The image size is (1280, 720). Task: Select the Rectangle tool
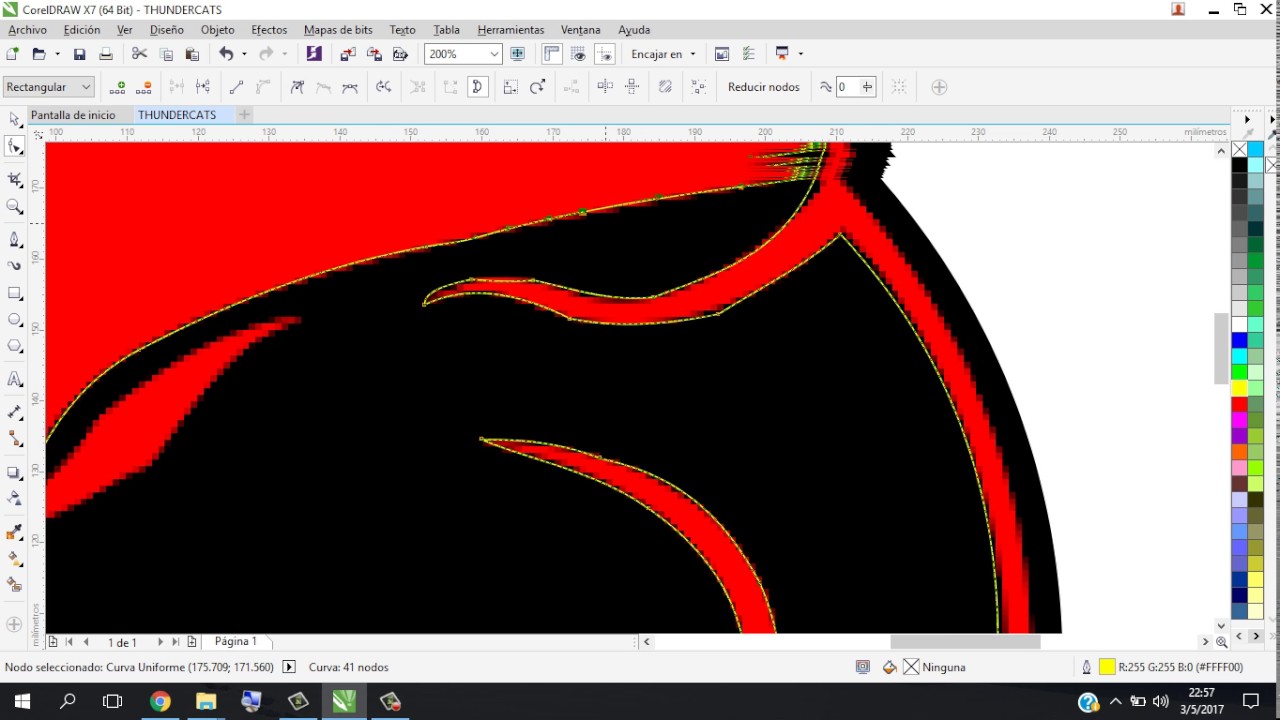(14, 293)
